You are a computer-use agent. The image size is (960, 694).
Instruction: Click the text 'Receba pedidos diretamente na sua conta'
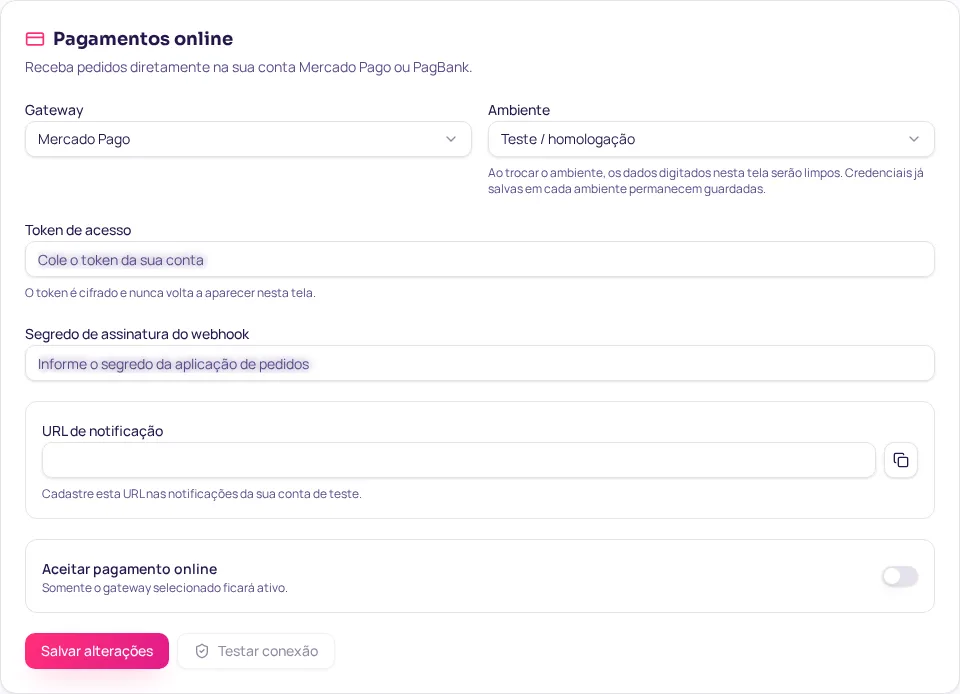point(160,67)
